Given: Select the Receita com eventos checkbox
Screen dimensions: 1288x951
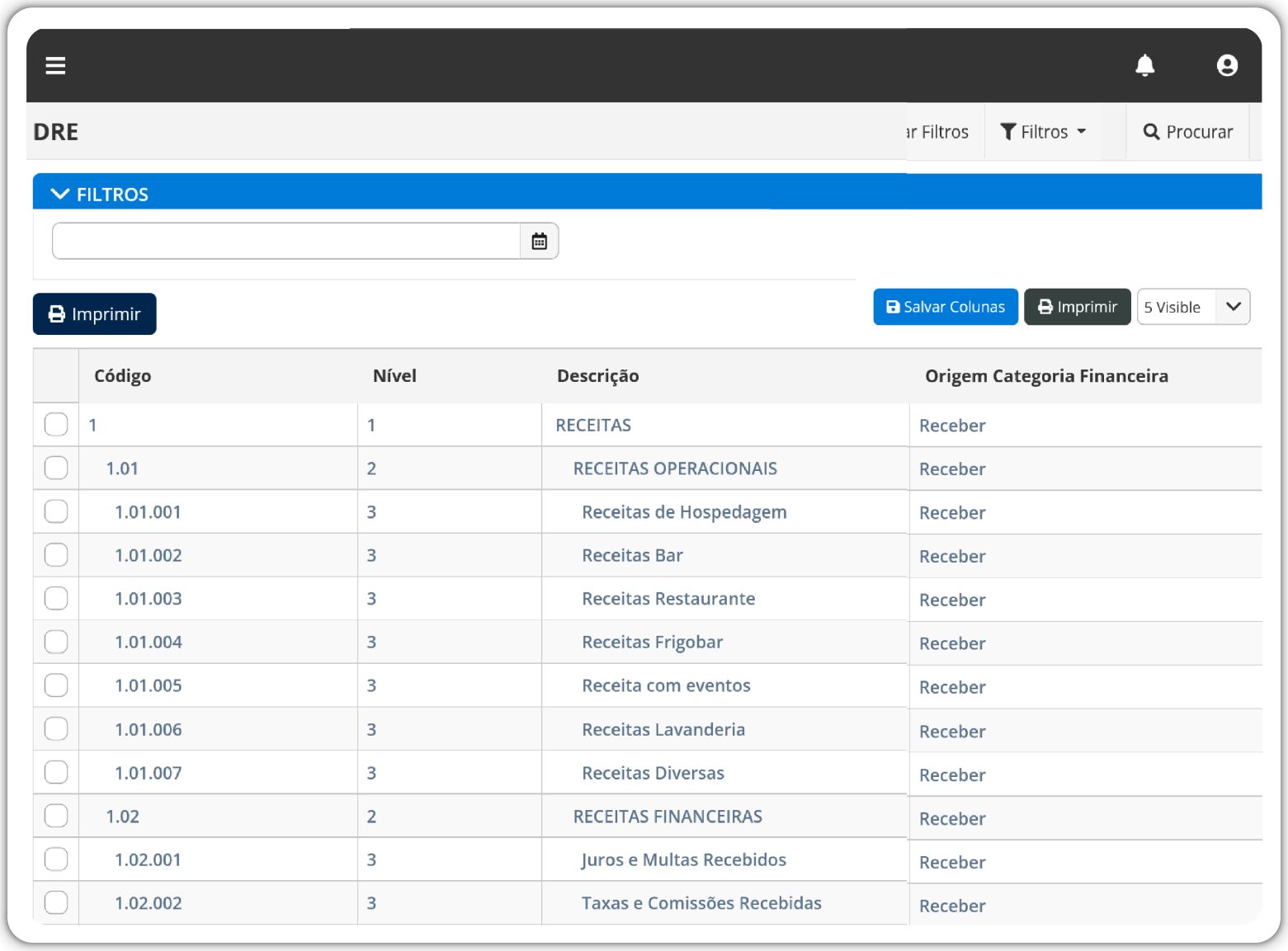Looking at the screenshot, I should coord(56,685).
